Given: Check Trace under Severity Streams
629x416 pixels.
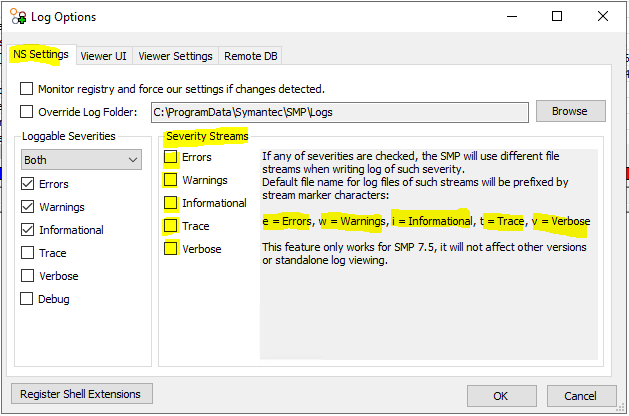Looking at the screenshot, I should tap(170, 225).
